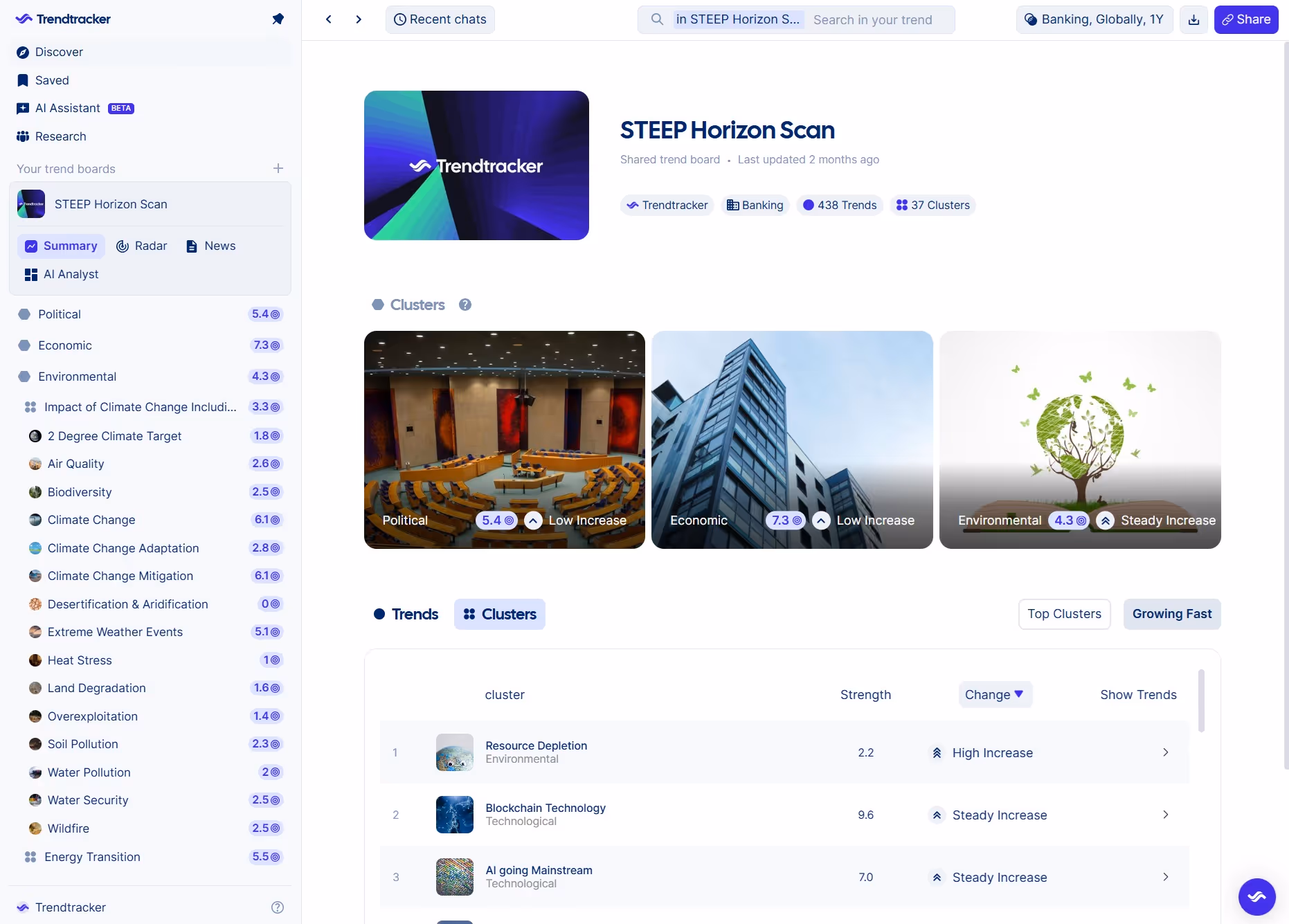
Task: Open the floating Trendtracker assistant button
Action: click(x=1256, y=896)
